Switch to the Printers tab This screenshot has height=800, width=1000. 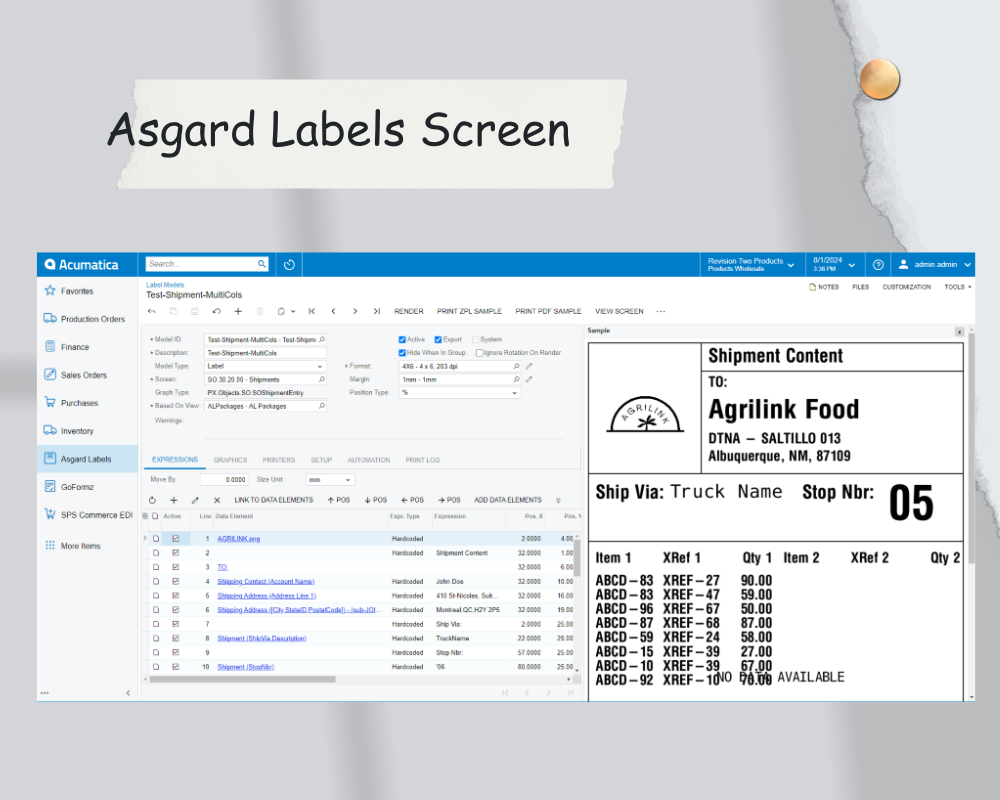[279, 460]
